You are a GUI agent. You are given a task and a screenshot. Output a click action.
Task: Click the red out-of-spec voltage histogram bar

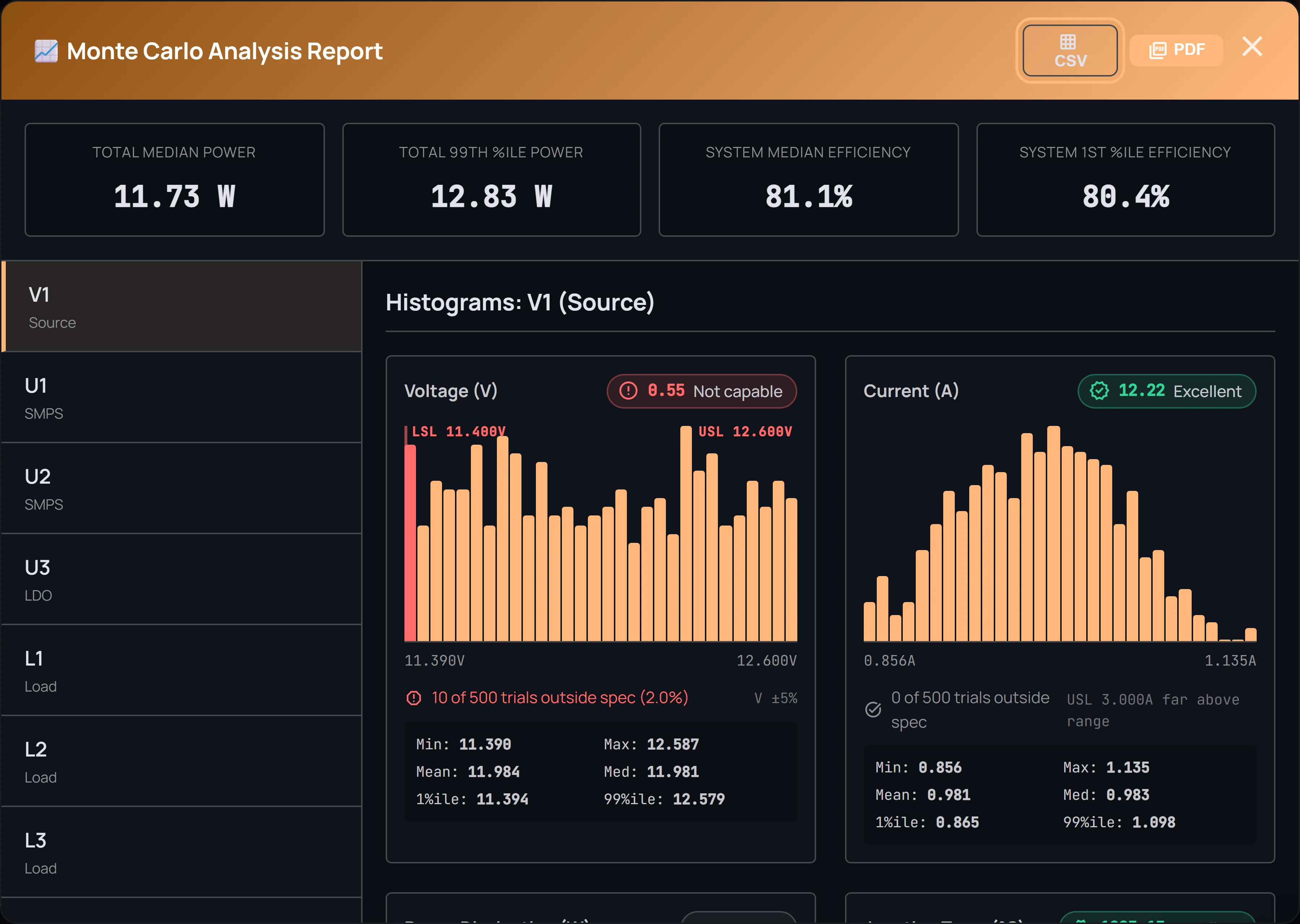click(410, 543)
